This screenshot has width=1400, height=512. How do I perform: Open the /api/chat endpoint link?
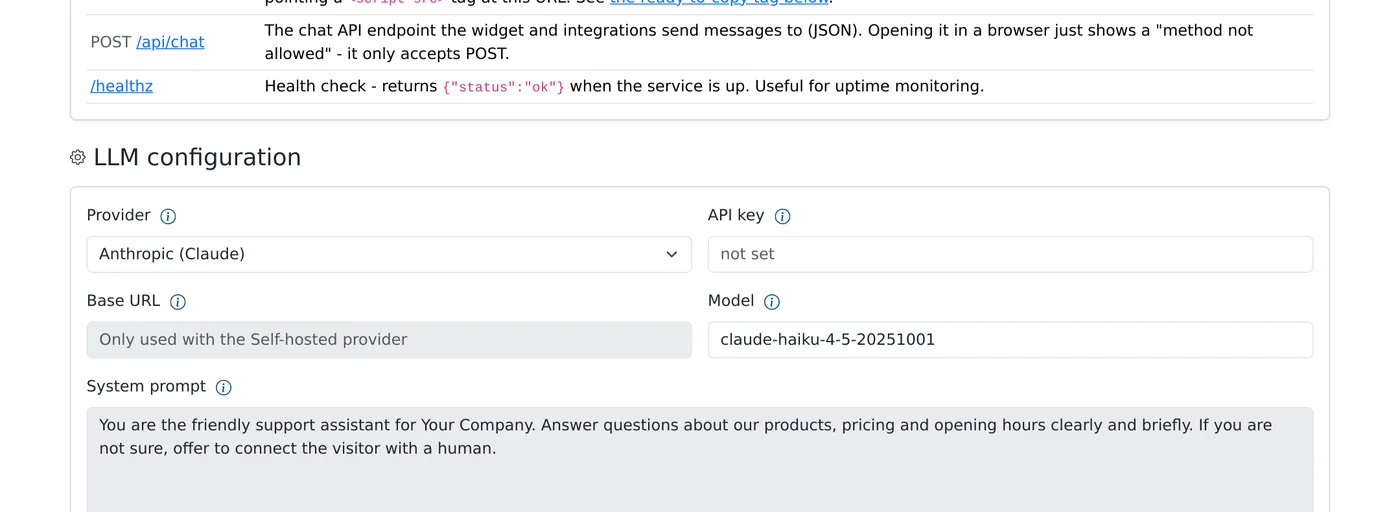click(x=170, y=42)
